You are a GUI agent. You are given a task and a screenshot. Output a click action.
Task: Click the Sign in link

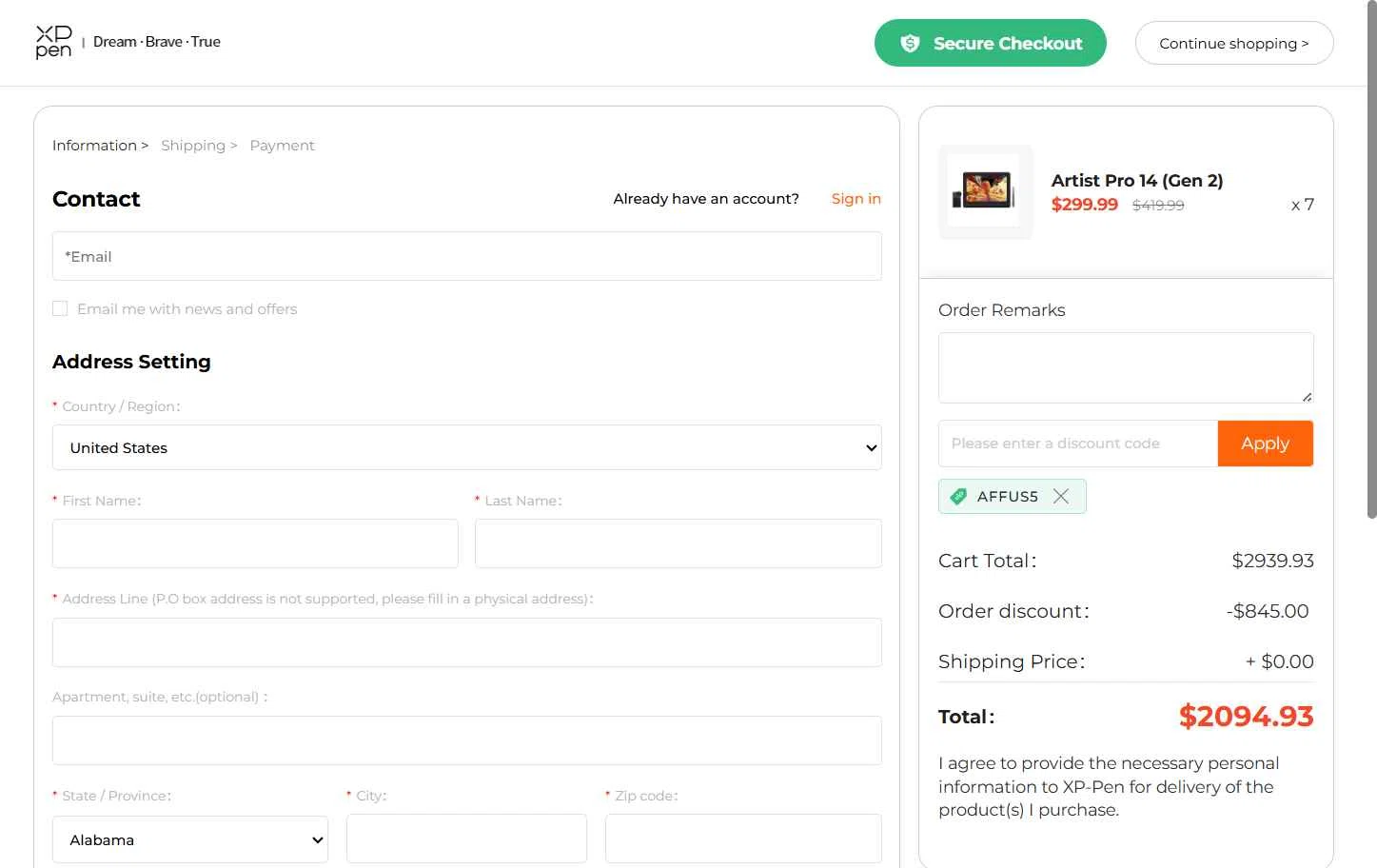coord(856,198)
